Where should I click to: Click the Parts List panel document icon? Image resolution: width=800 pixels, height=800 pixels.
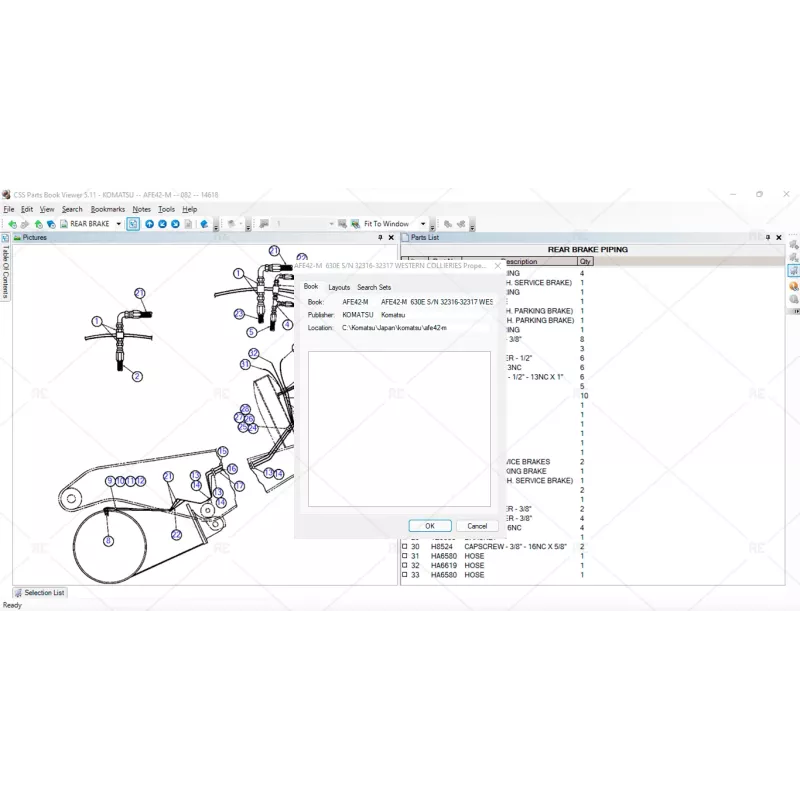pos(404,238)
